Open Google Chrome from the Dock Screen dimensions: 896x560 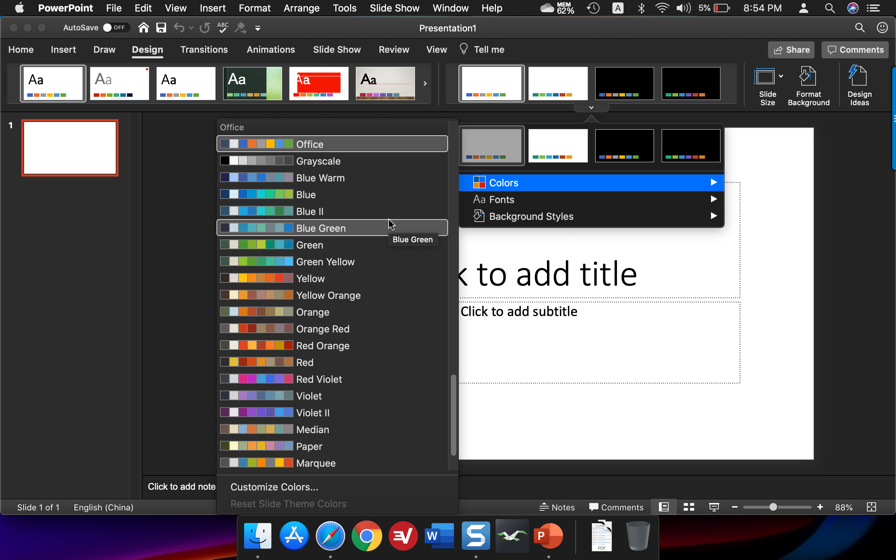click(x=366, y=536)
